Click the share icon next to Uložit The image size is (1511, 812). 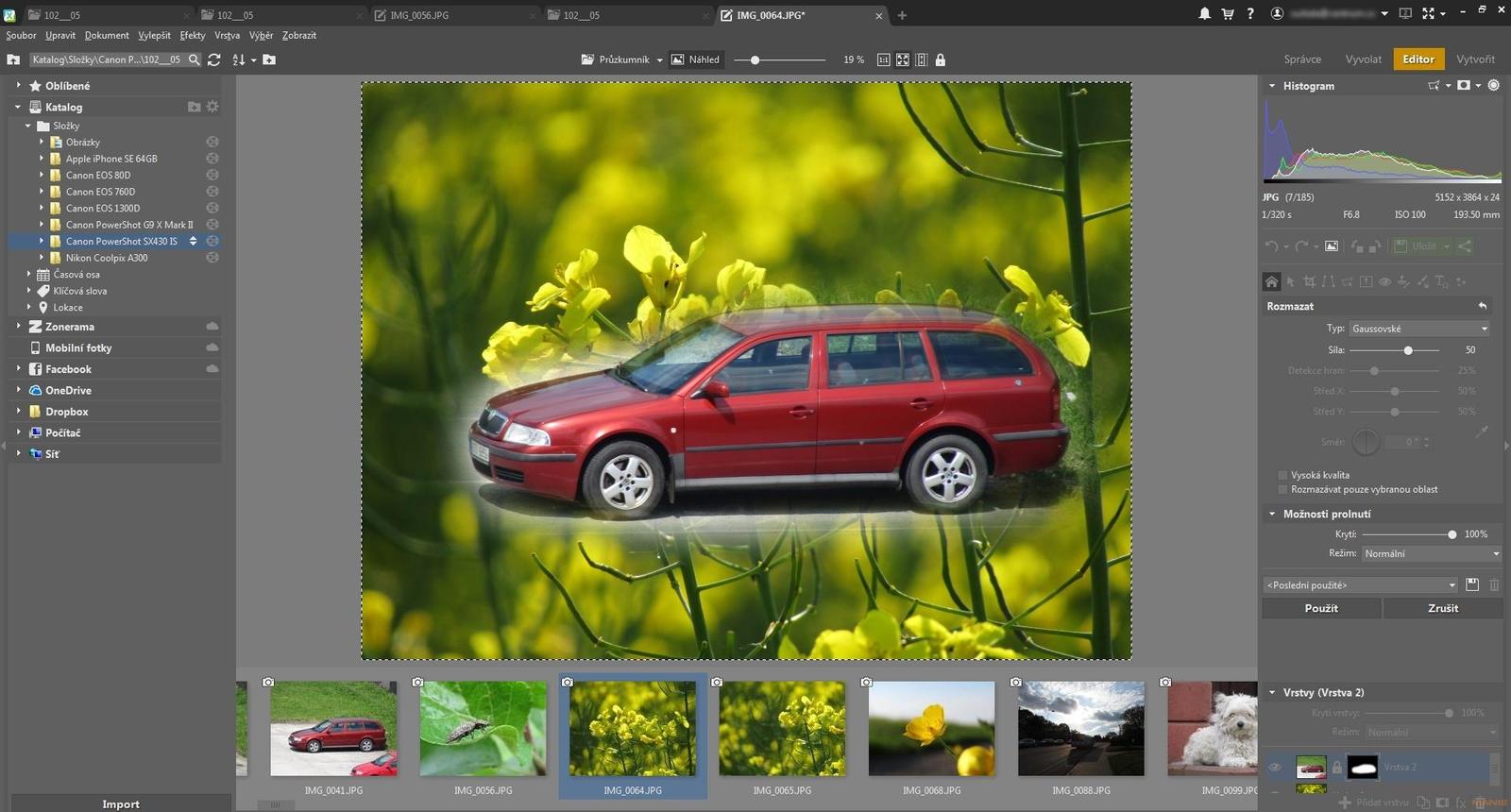point(1465,246)
